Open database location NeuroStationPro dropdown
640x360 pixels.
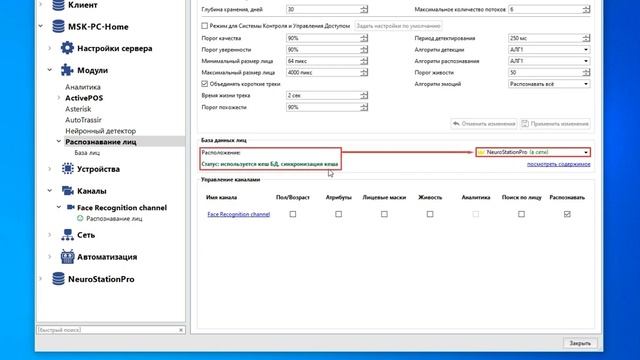click(x=533, y=152)
